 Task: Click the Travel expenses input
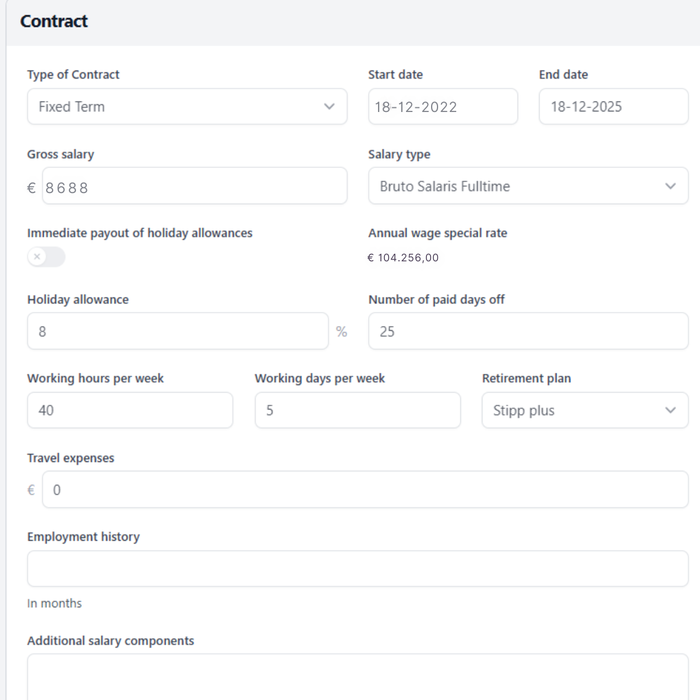tap(365, 490)
